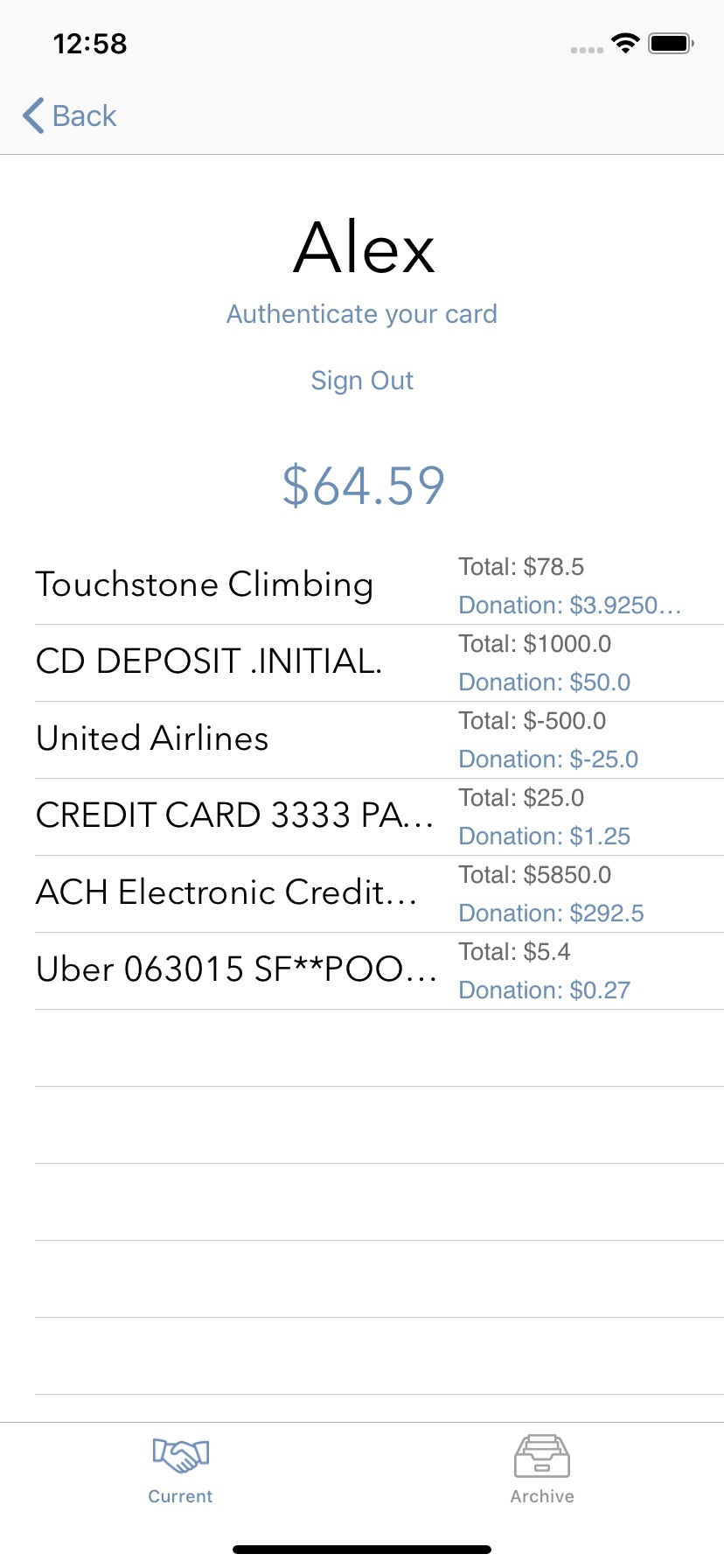Tap the Back button text
The image size is (724, 1568).
click(84, 115)
